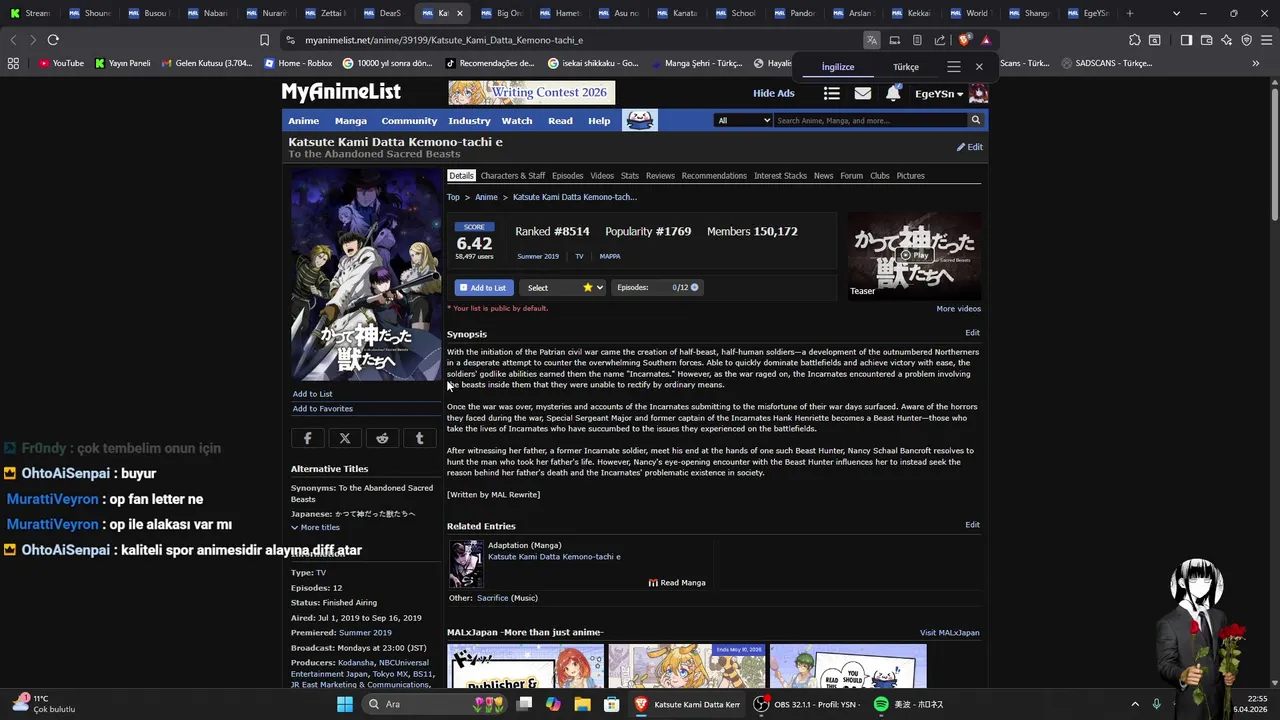Open the Read menu in the navigation bar
This screenshot has width=1280, height=720.
pyautogui.click(x=560, y=120)
